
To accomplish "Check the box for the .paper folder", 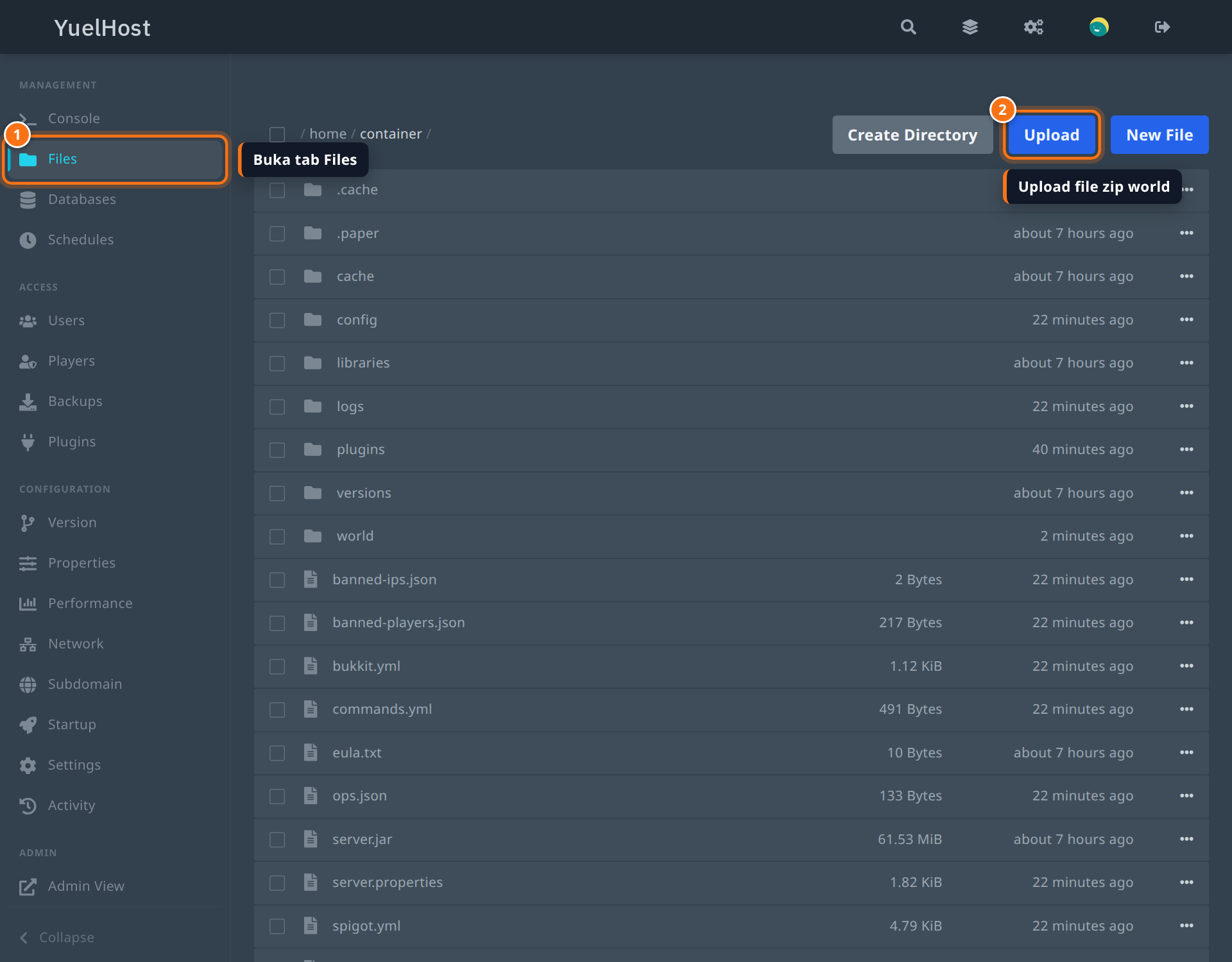I will coord(277,233).
